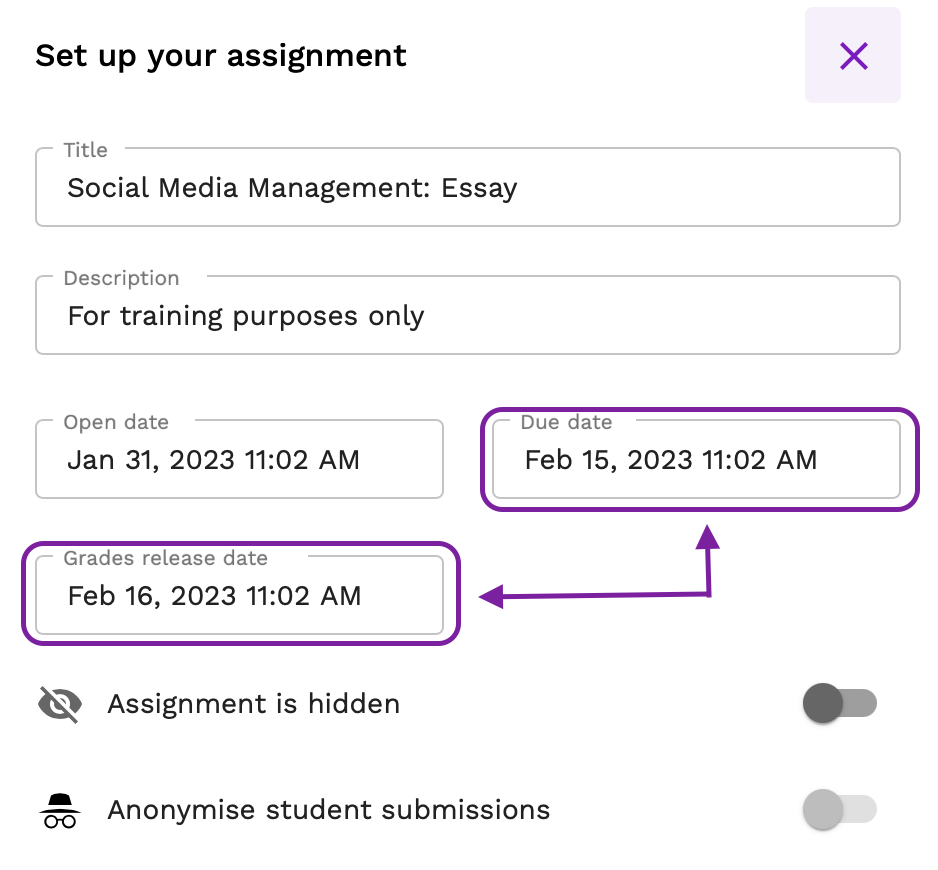Open the Grades release date picker
Screen dimensions: 938x870
pyautogui.click(x=239, y=595)
